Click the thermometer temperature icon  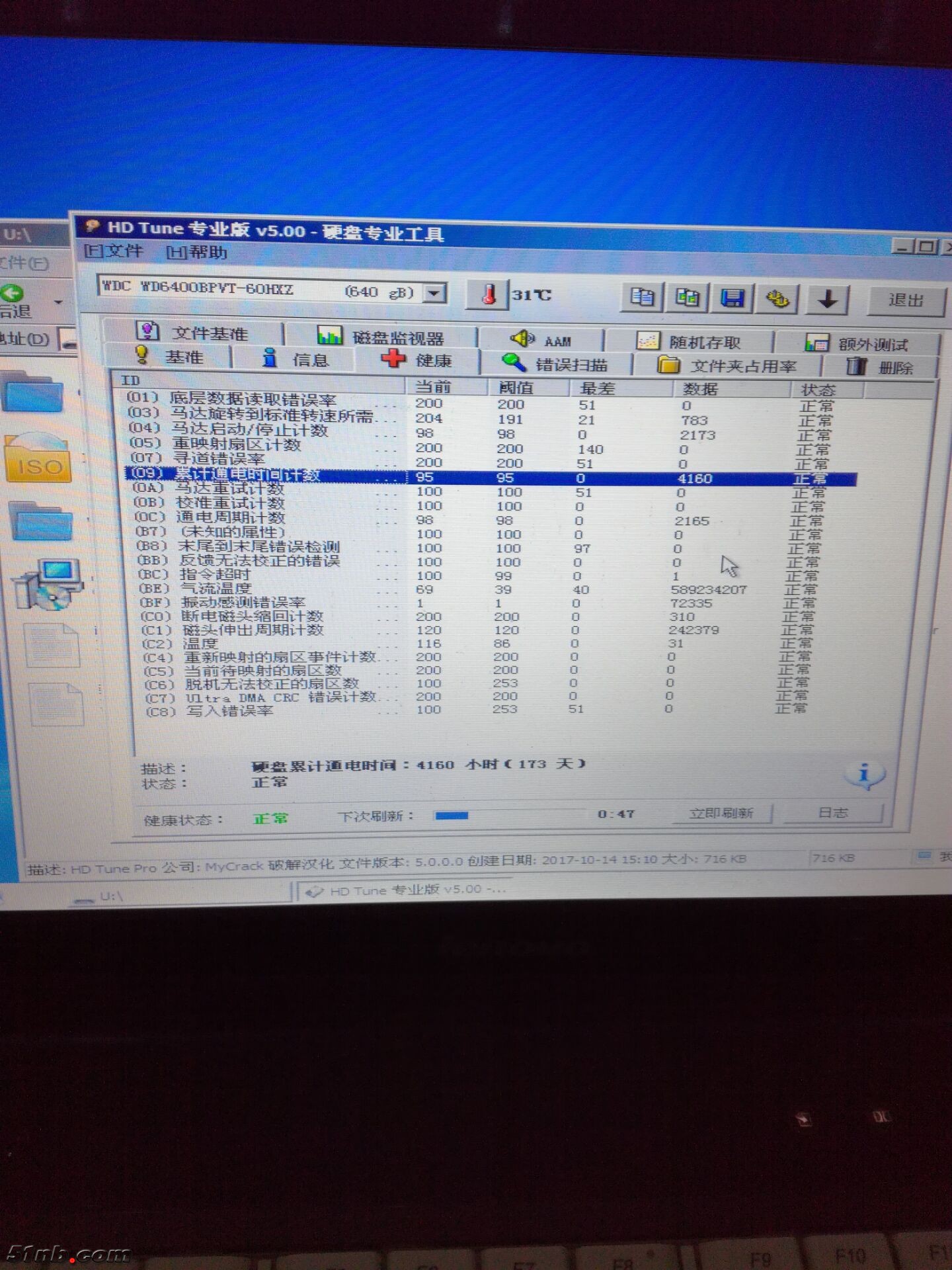[489, 295]
